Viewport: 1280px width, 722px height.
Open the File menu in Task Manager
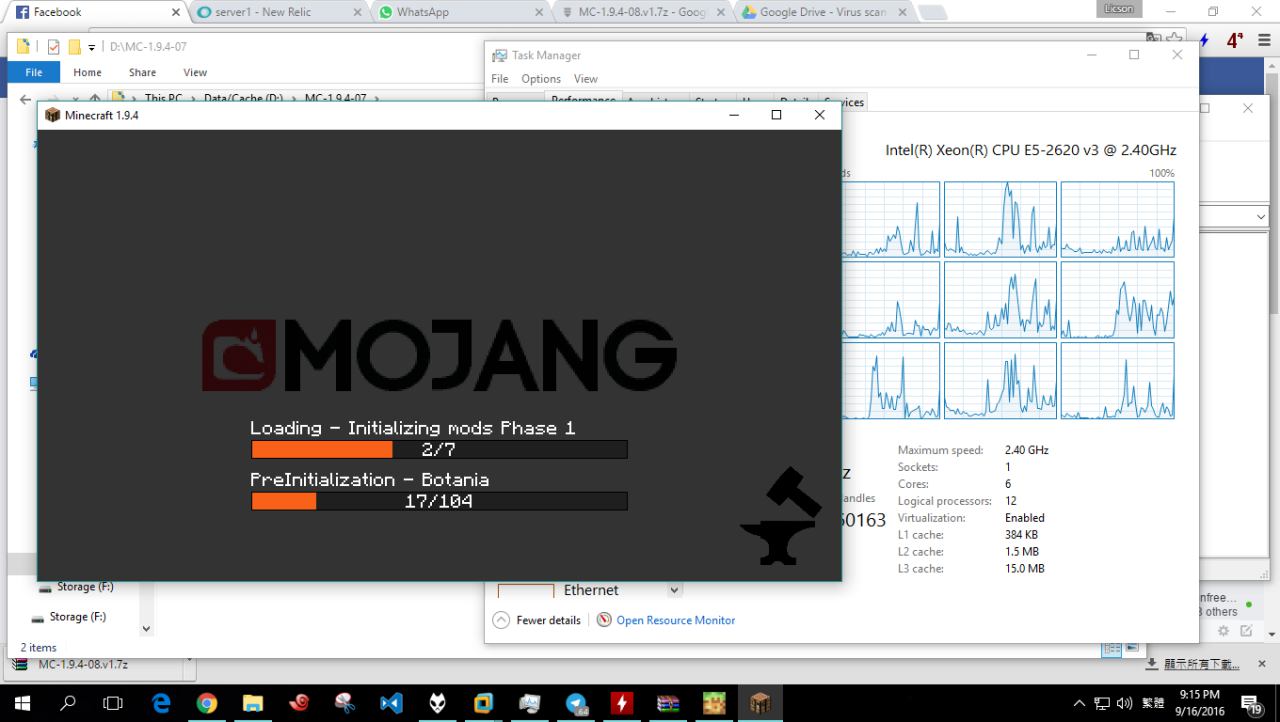[x=500, y=79]
